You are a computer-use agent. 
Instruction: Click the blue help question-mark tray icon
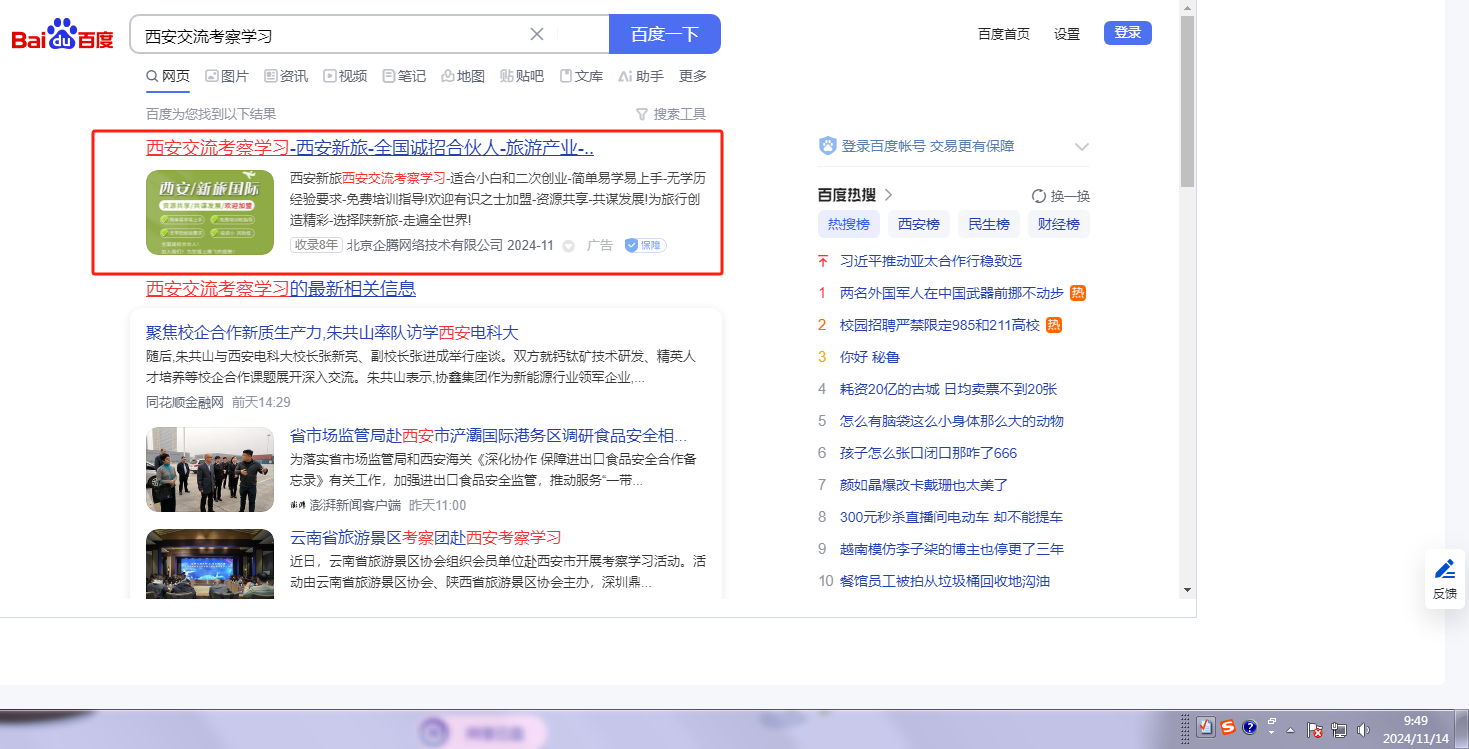[1249, 727]
